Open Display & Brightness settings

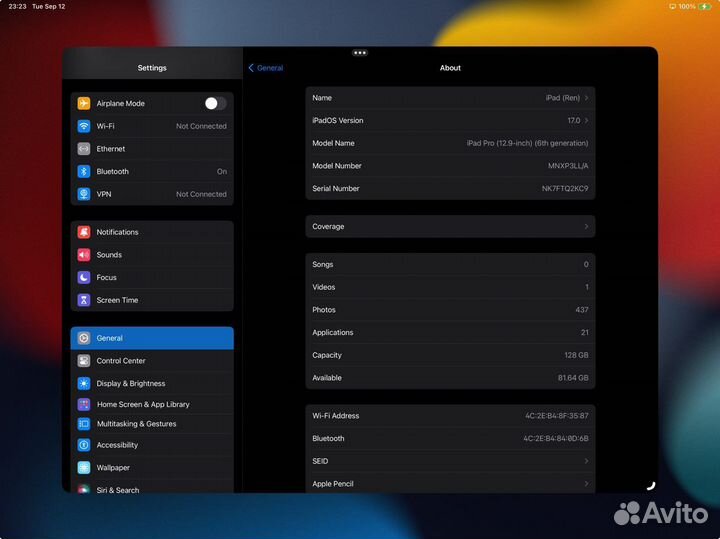(152, 383)
